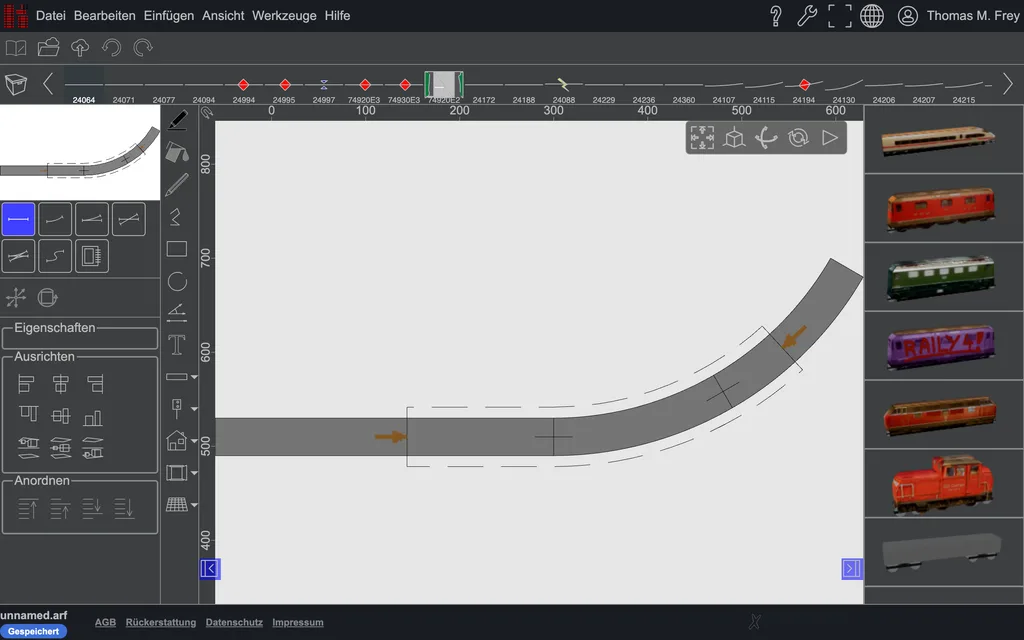
Task: Open the Datei menu
Action: (x=50, y=16)
